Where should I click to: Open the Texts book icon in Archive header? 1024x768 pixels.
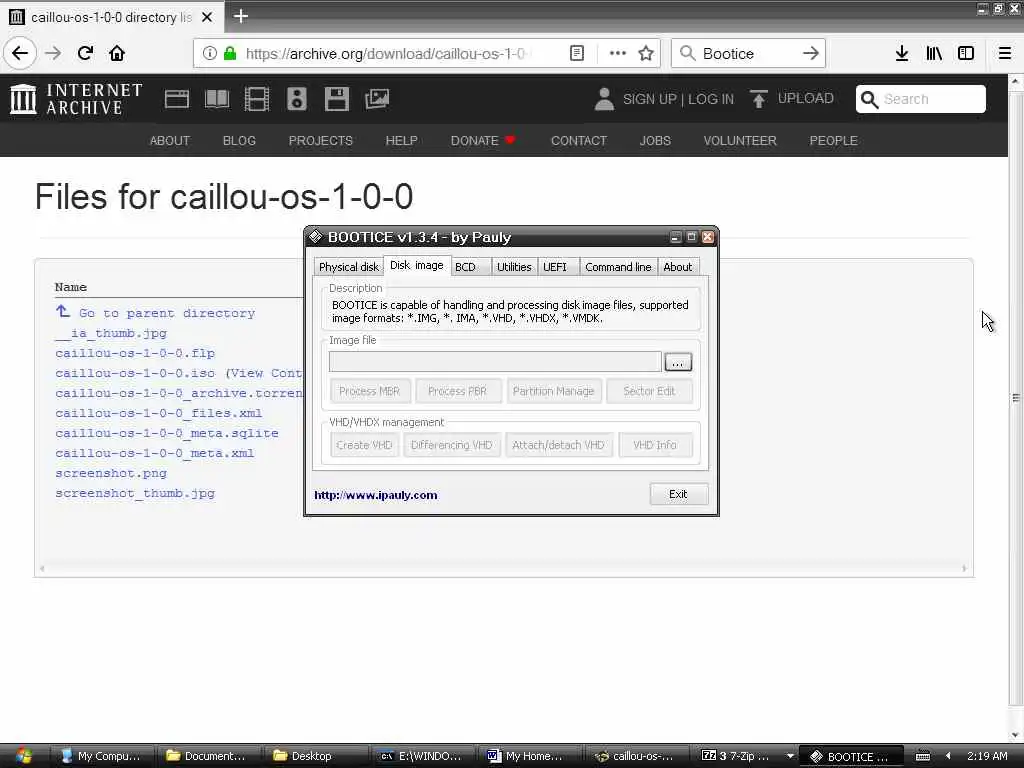217,99
